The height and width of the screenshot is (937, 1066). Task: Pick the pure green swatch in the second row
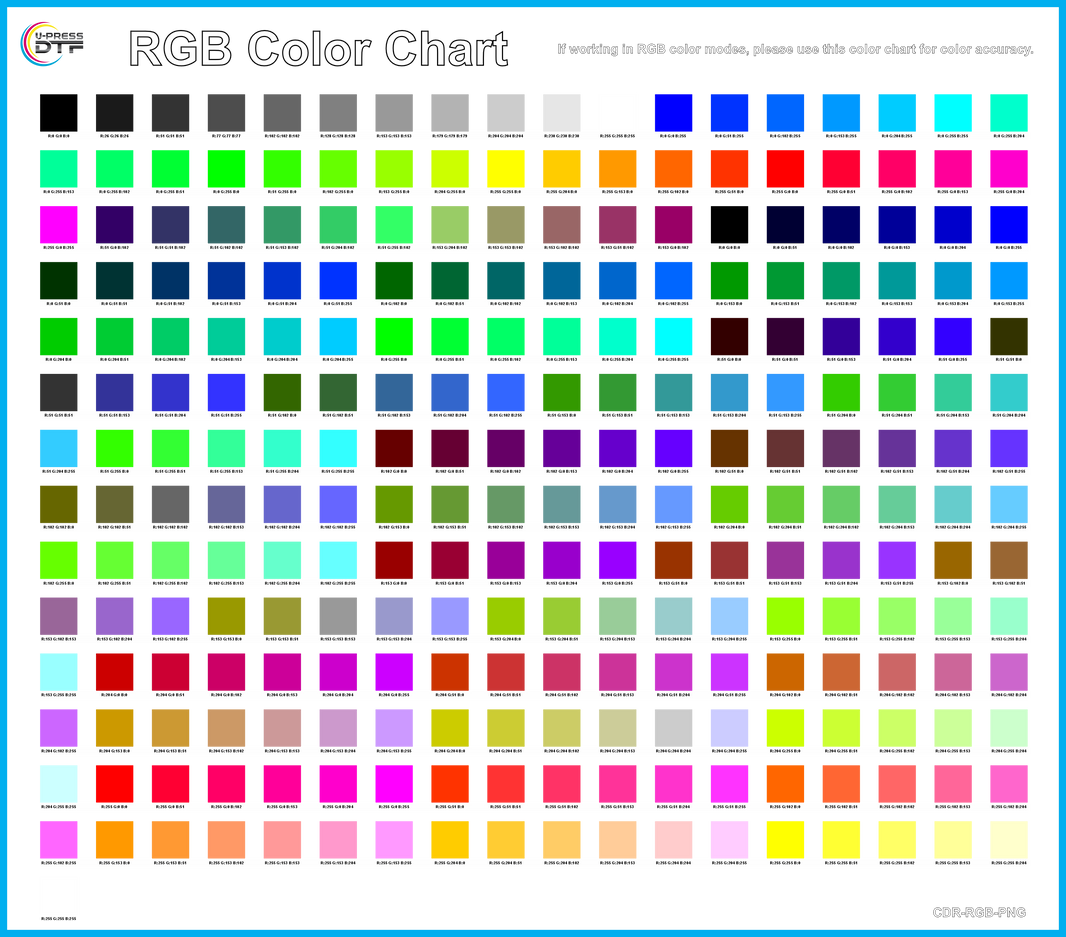[x=226, y=166]
